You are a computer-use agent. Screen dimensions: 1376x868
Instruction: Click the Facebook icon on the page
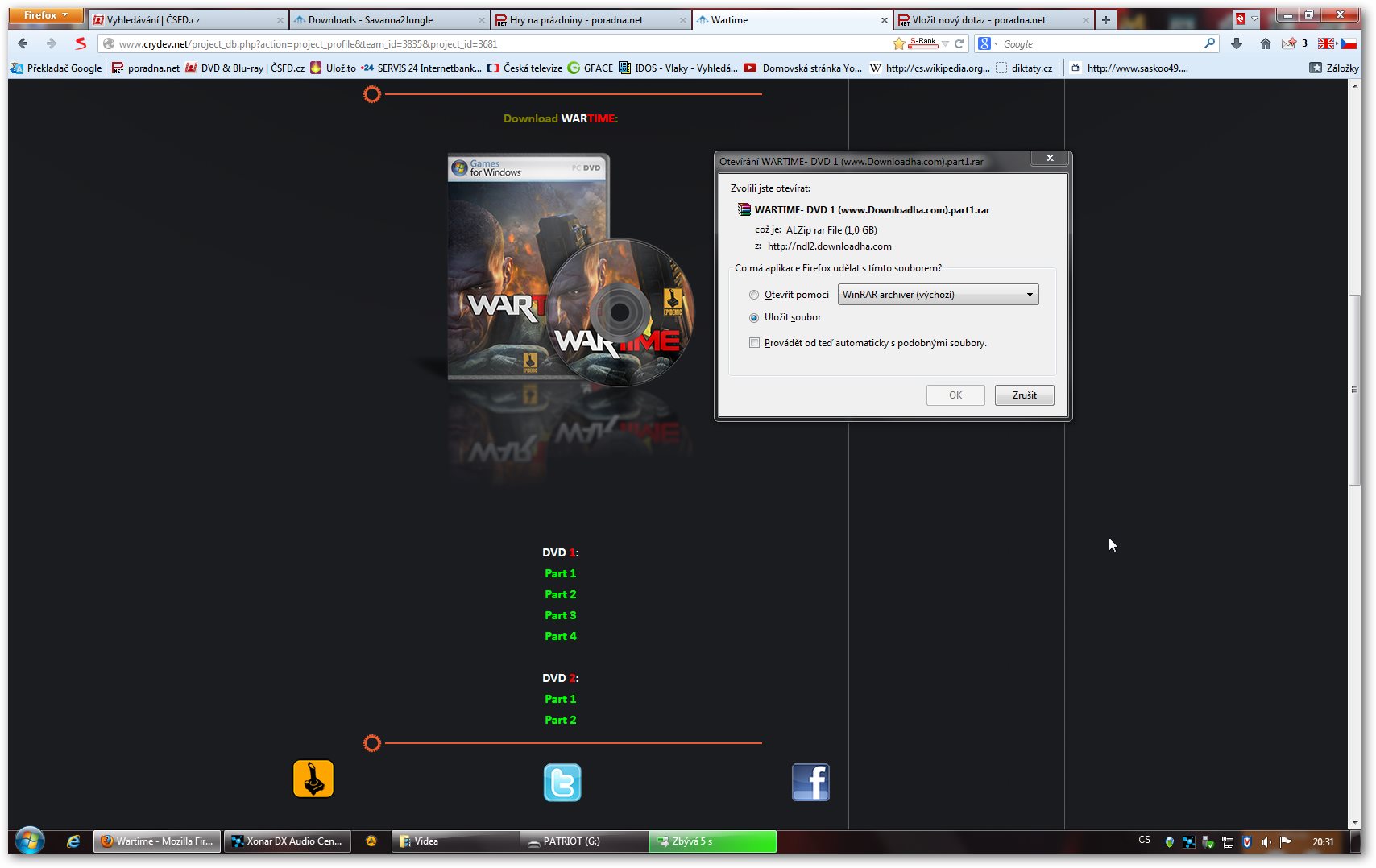coord(810,783)
